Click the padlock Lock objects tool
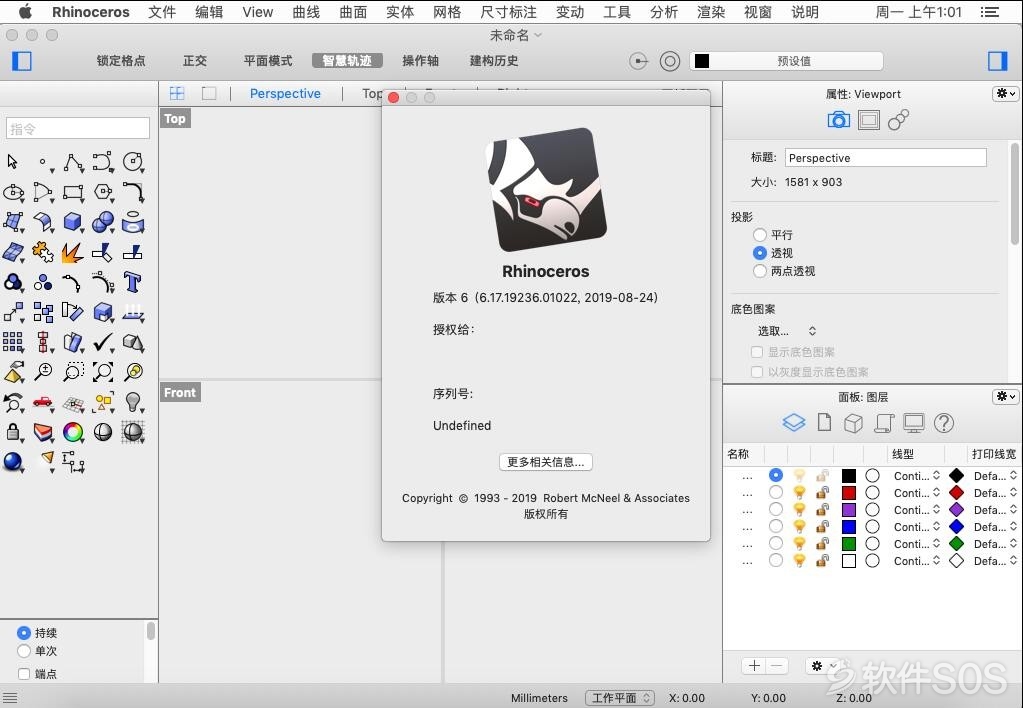This screenshot has width=1023, height=708. tap(13, 431)
